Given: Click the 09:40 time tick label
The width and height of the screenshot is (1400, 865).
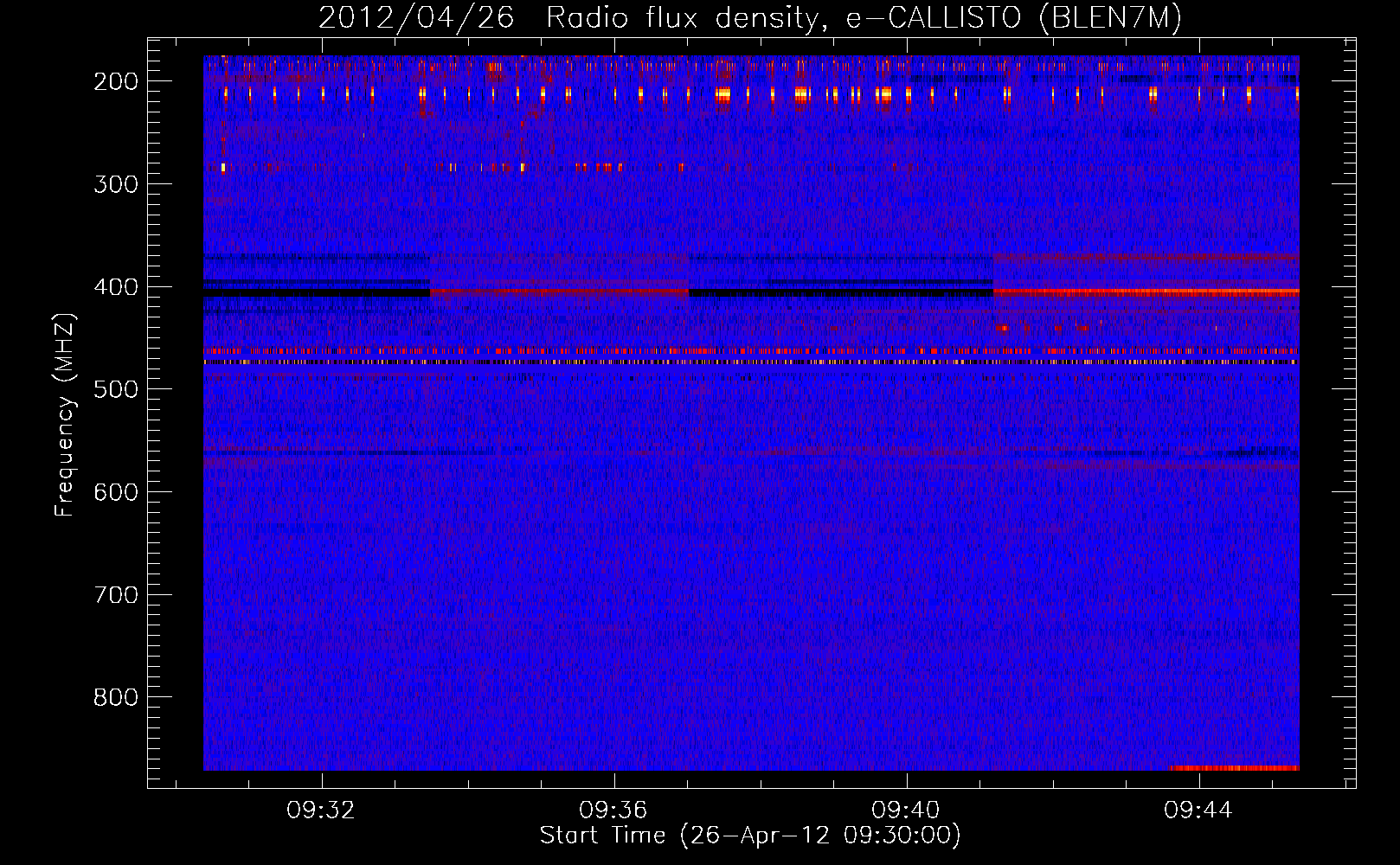Looking at the screenshot, I should (906, 811).
